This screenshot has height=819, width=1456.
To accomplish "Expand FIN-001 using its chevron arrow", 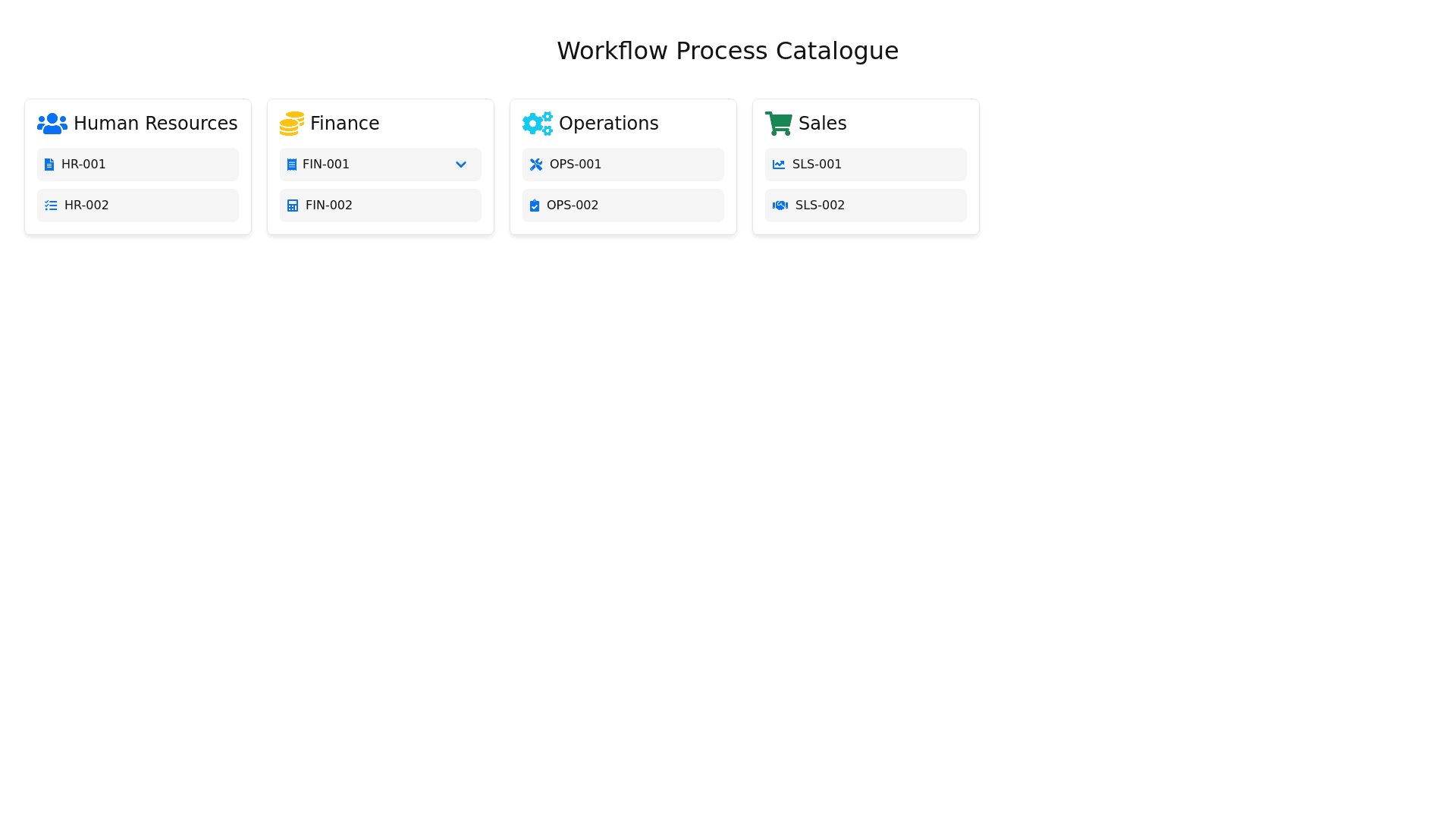I will [461, 165].
